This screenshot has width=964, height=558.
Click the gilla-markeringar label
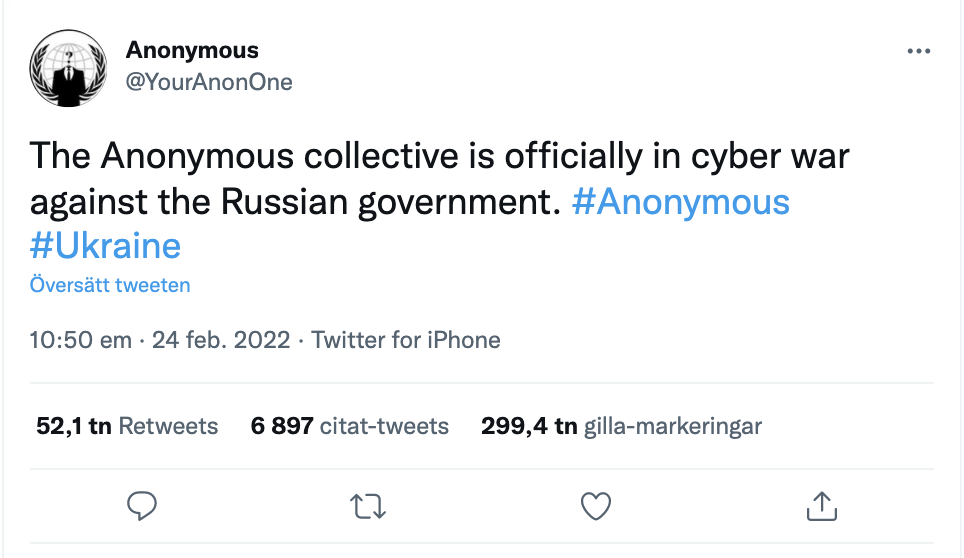(x=673, y=426)
